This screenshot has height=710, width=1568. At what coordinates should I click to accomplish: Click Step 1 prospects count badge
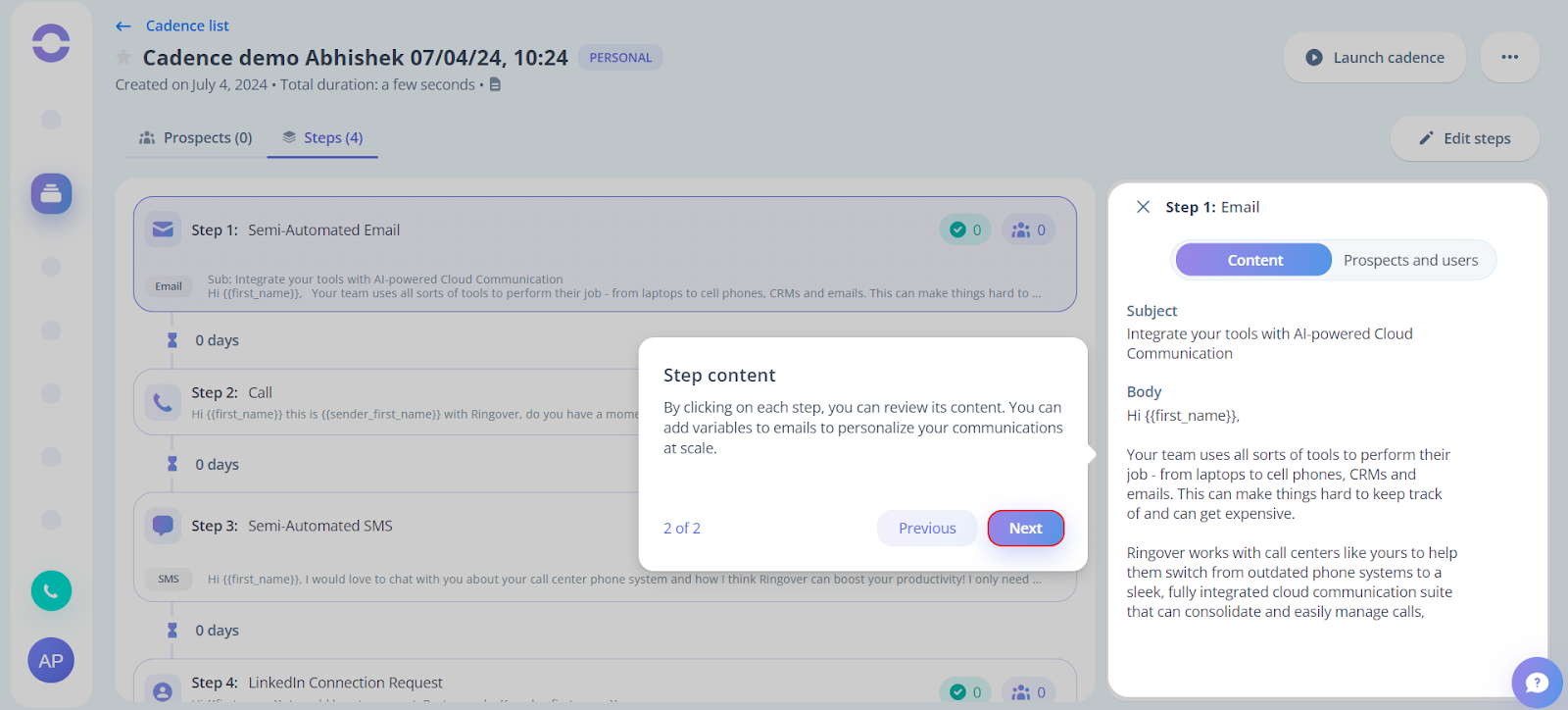tap(1029, 229)
